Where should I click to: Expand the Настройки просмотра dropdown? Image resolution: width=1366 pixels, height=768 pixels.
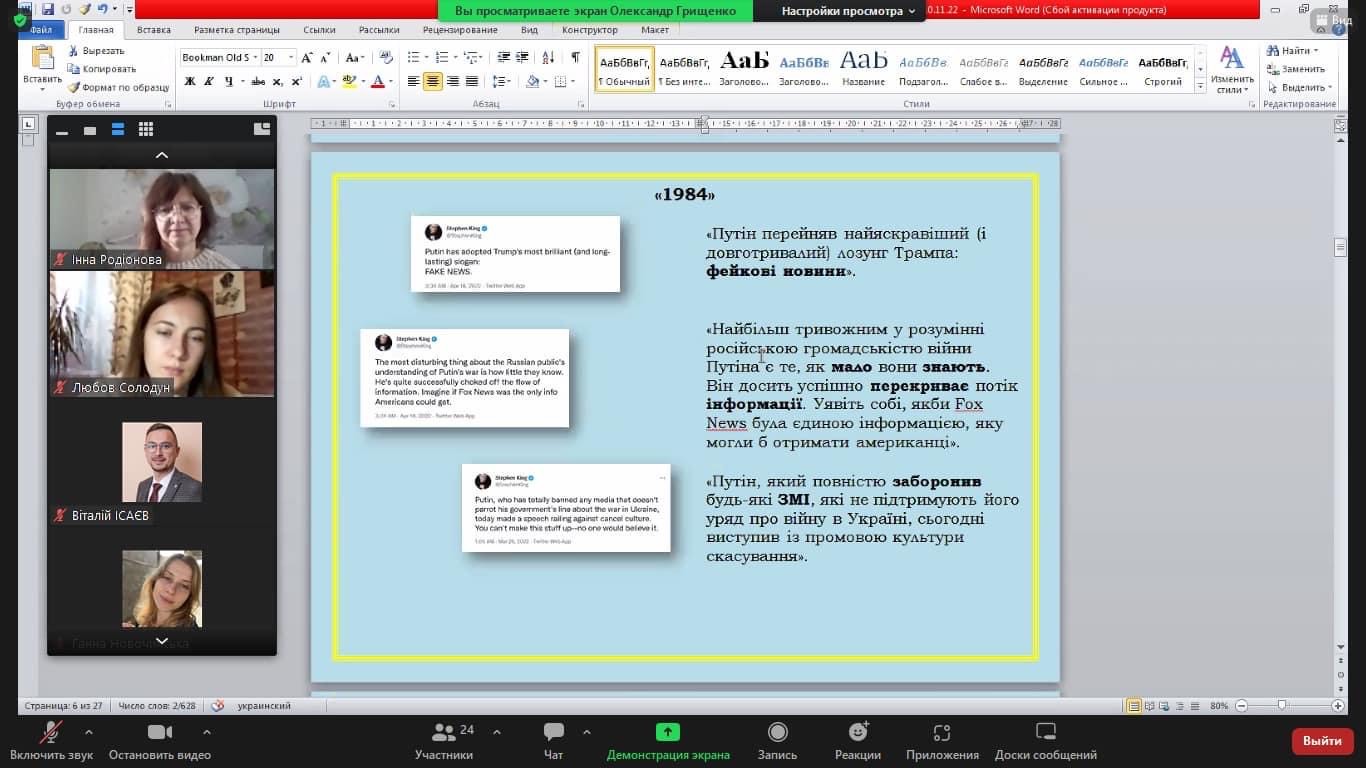pos(848,11)
